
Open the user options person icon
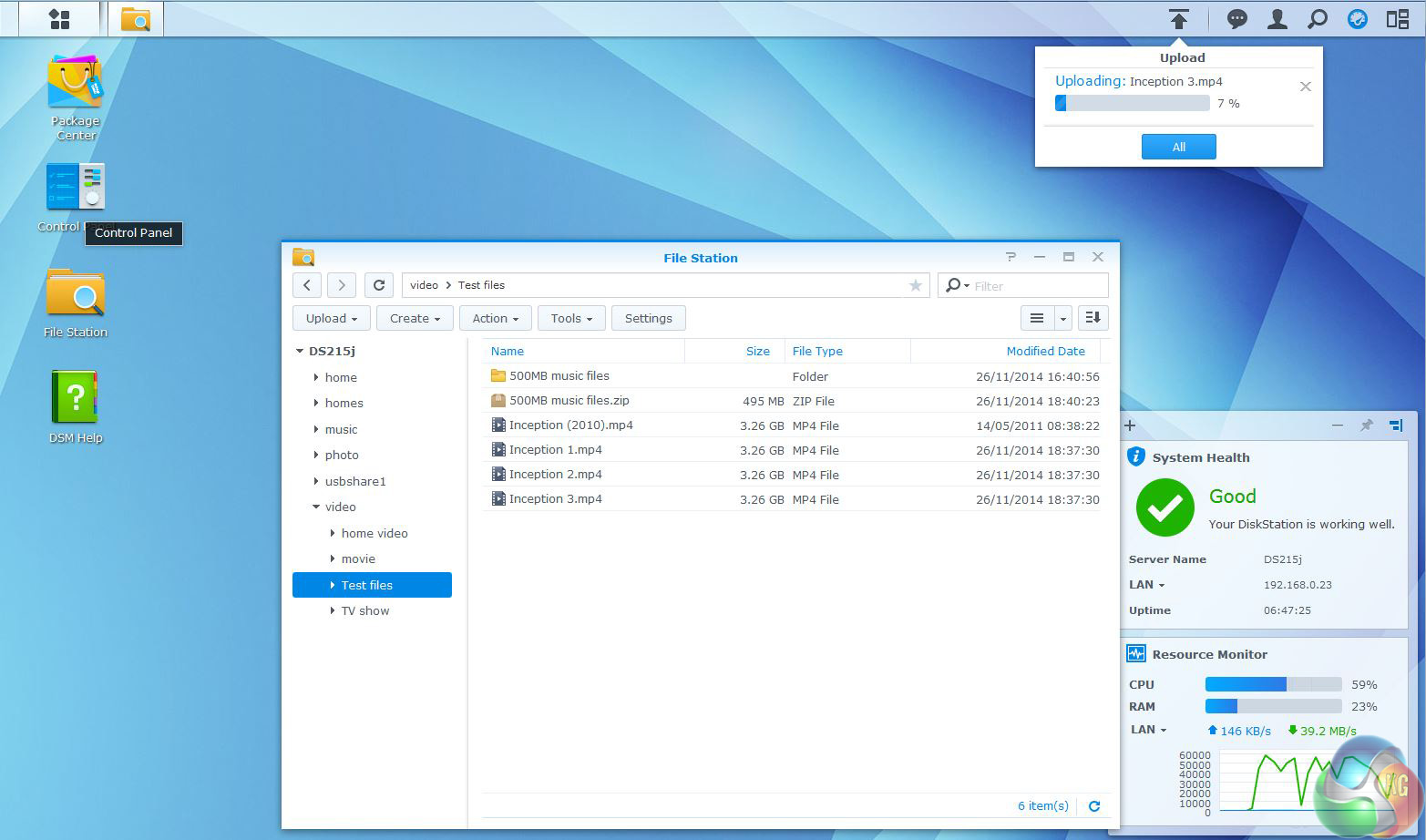point(1277,19)
